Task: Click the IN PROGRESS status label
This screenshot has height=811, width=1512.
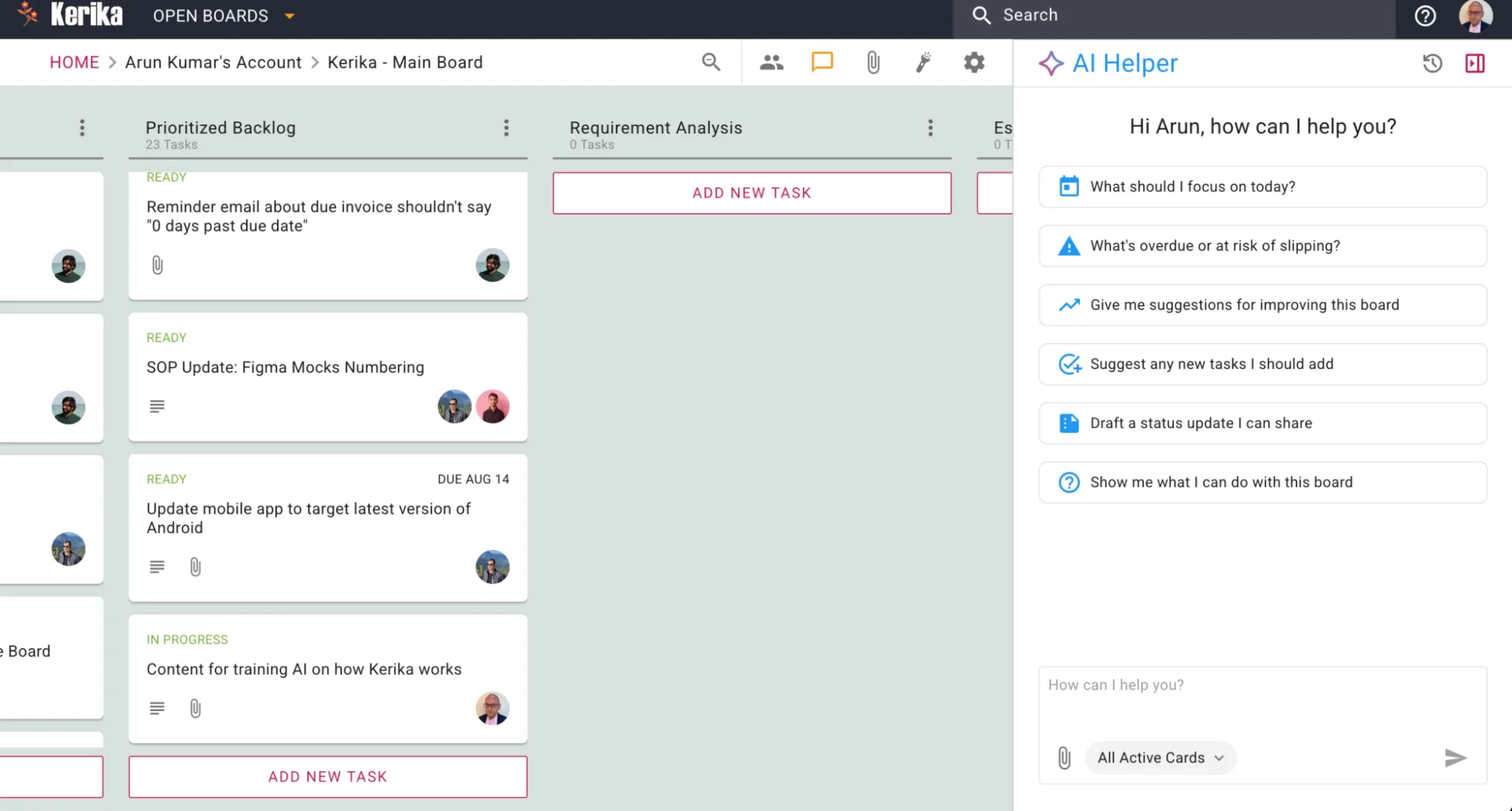Action: [x=187, y=639]
